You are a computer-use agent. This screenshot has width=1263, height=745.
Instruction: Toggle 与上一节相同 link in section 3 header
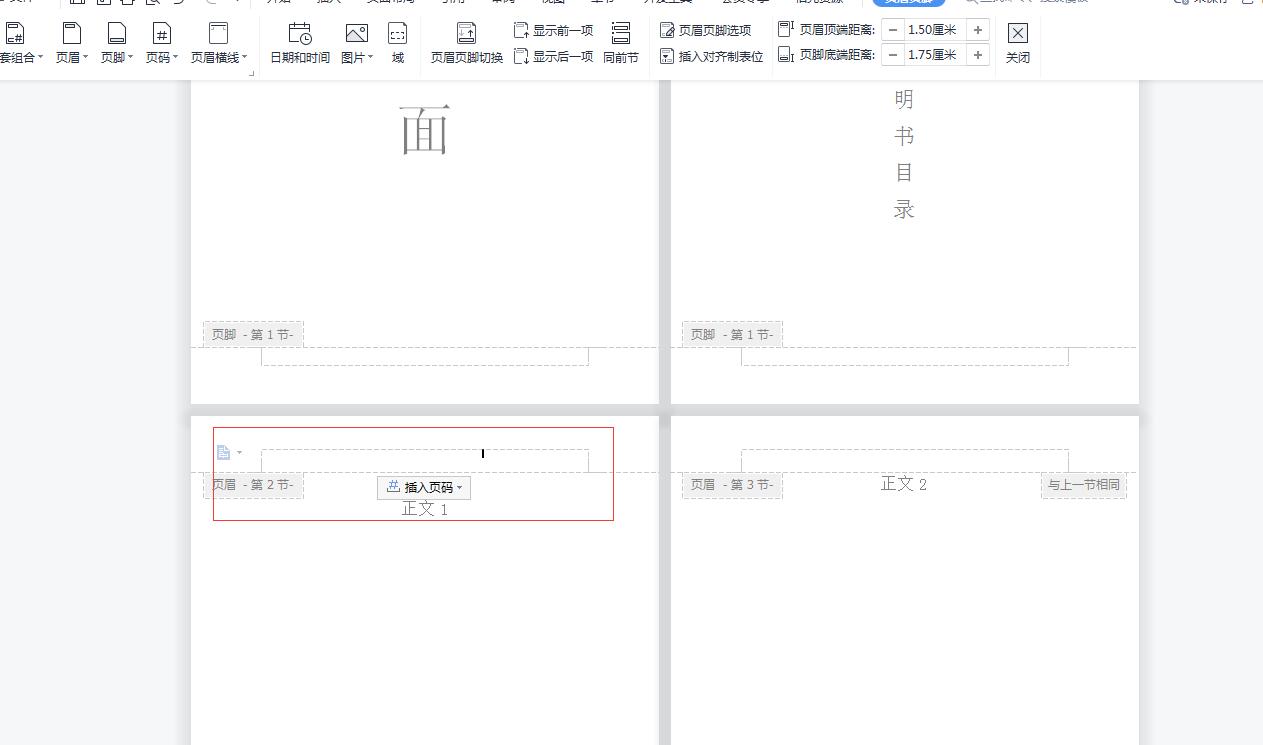coord(1084,485)
